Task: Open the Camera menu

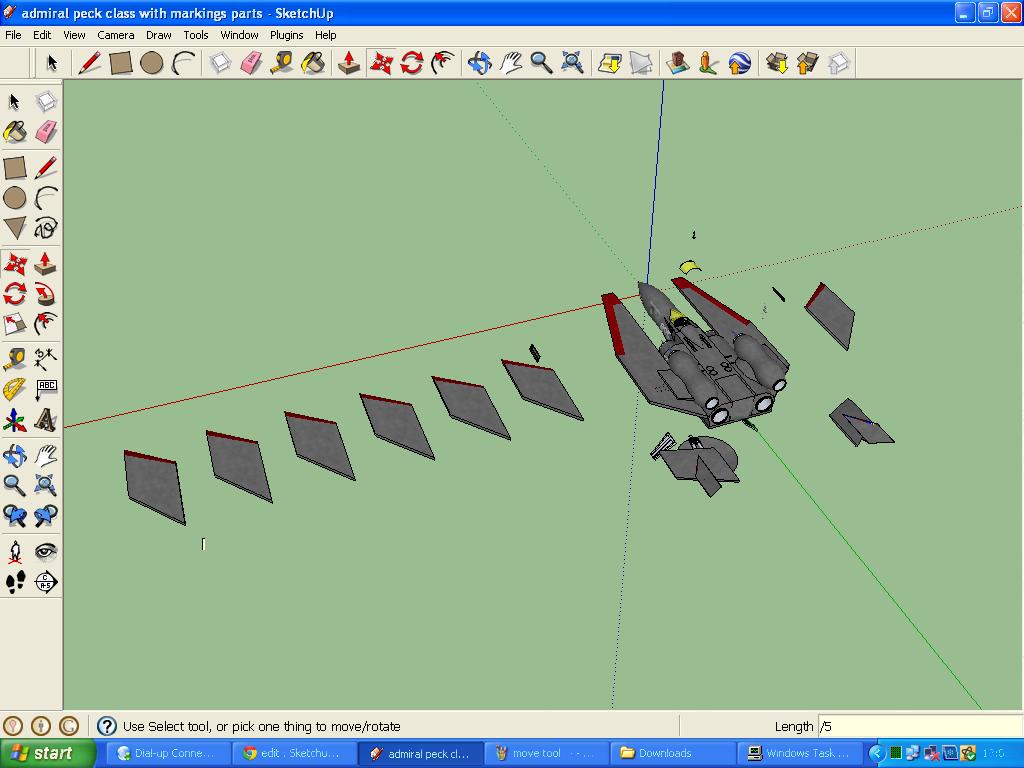Action: pyautogui.click(x=116, y=34)
